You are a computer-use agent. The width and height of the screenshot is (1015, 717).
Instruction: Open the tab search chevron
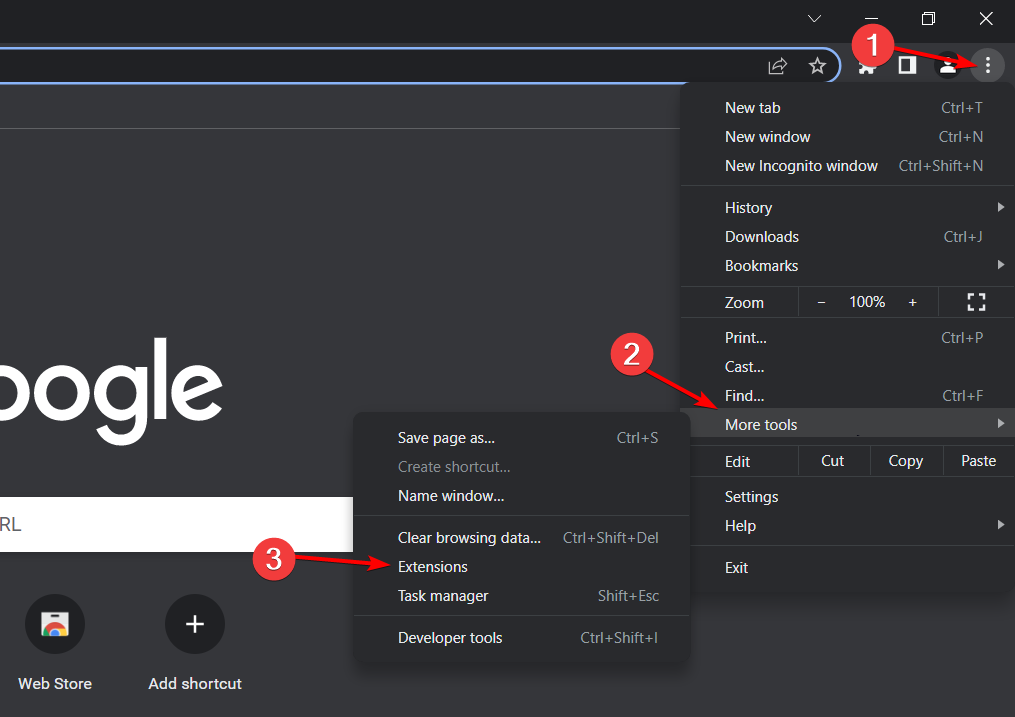click(x=814, y=18)
